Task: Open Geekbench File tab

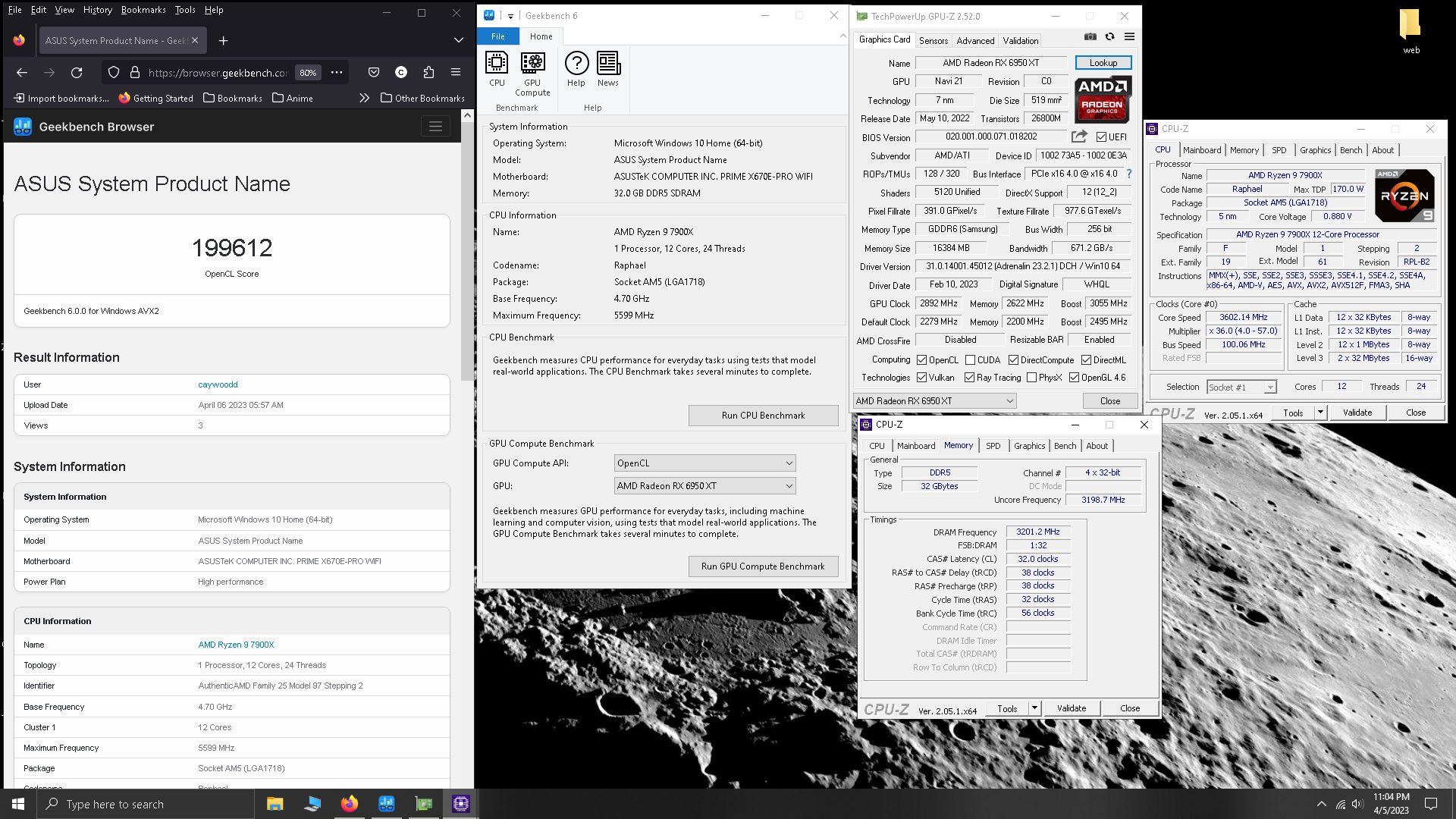Action: (498, 36)
